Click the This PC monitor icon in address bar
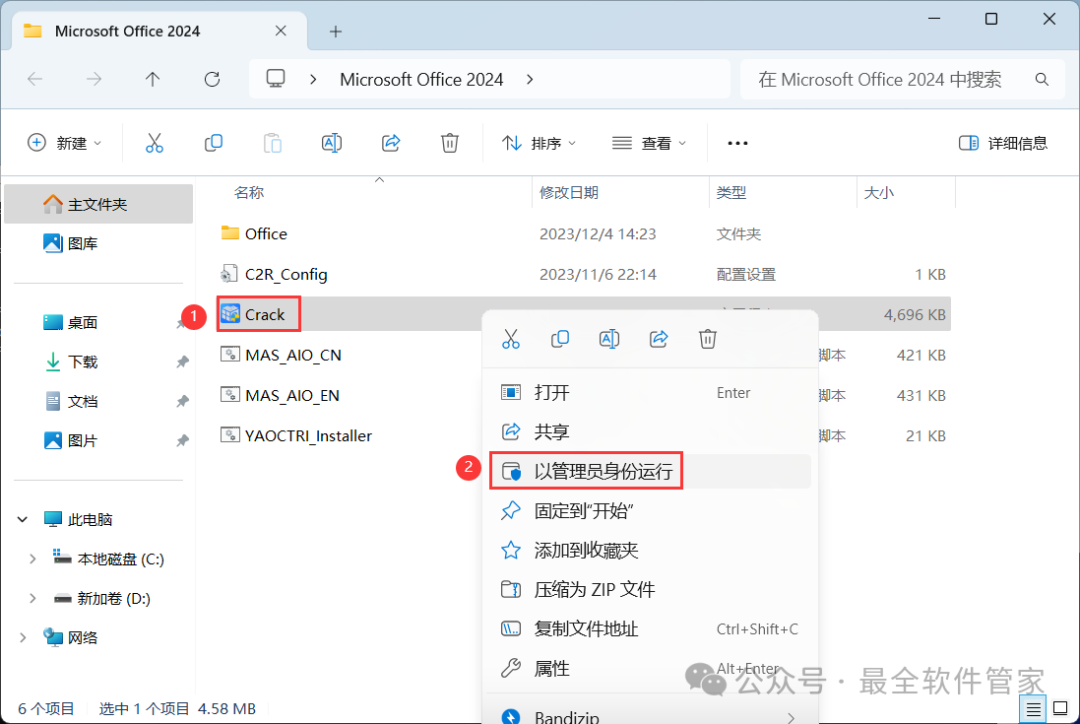 [x=276, y=79]
